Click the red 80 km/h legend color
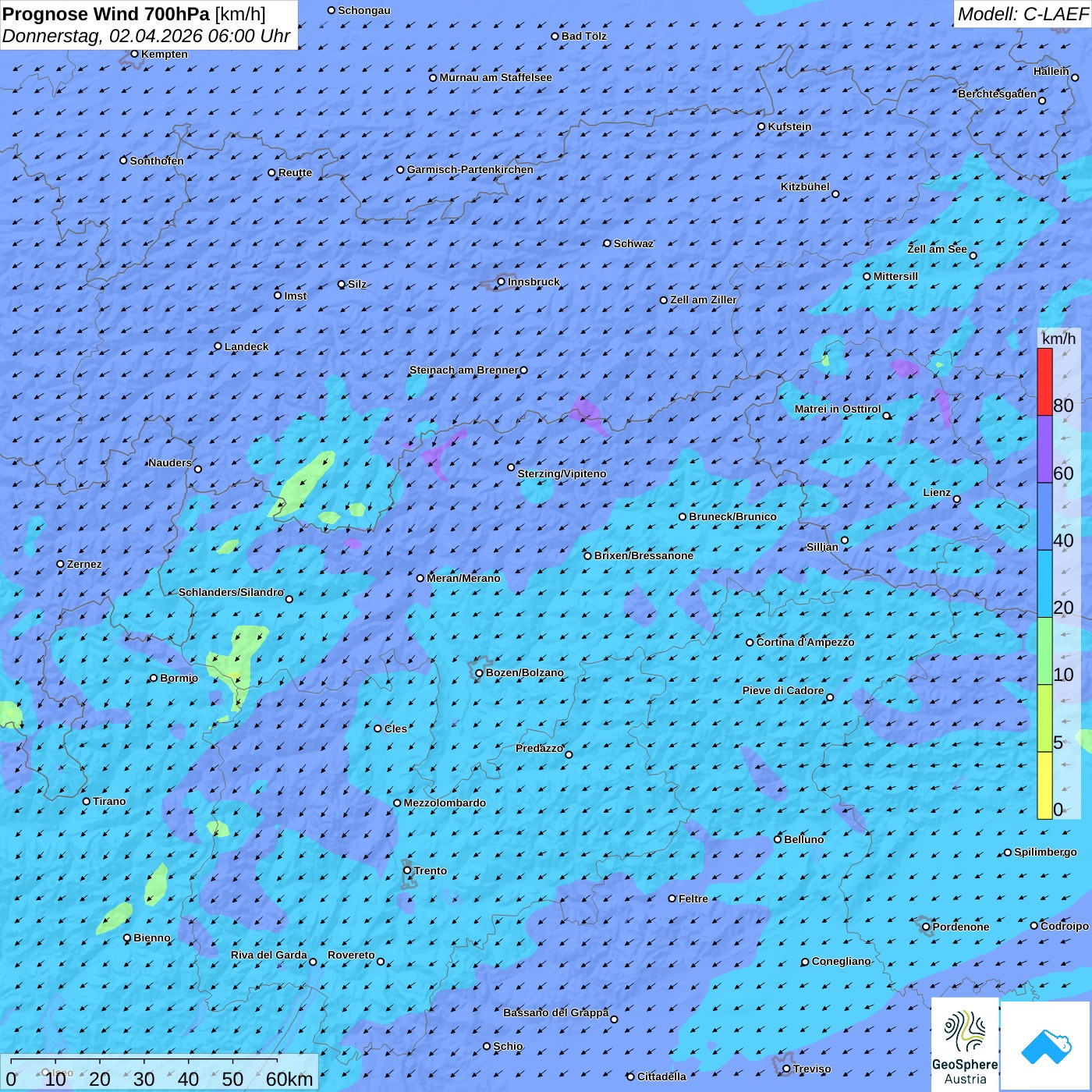 click(1044, 382)
